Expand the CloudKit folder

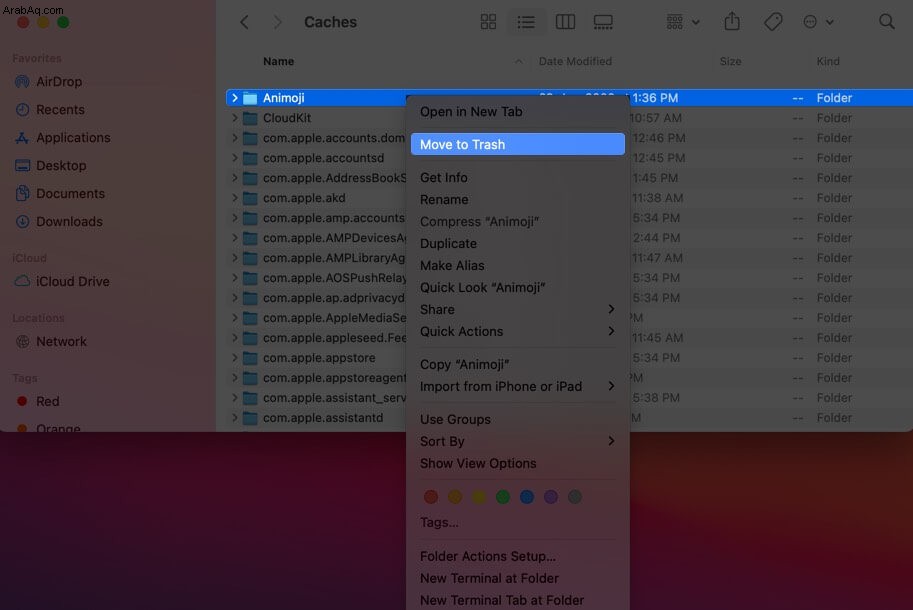pos(234,118)
